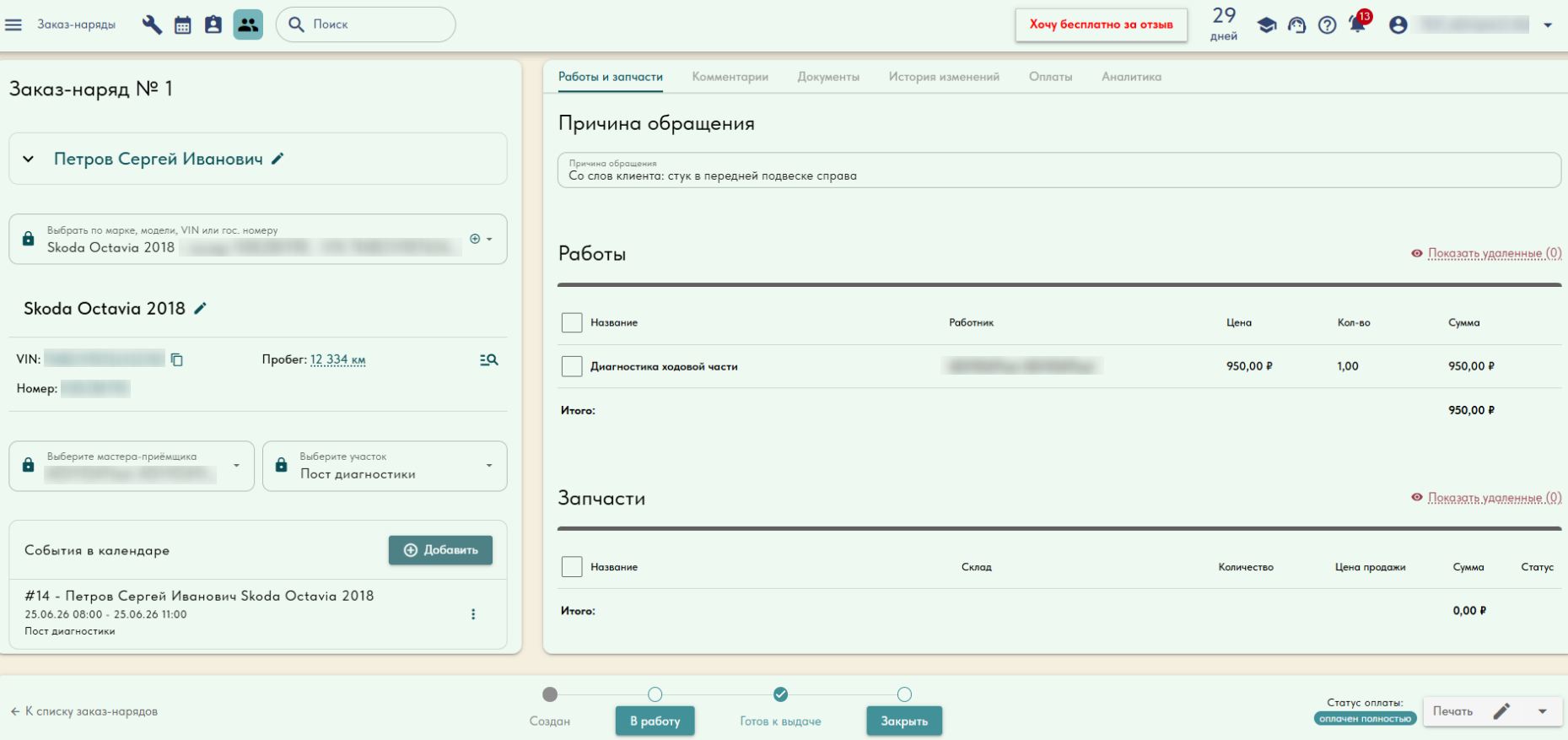Select the Готов к выдаче step marker

tap(781, 694)
